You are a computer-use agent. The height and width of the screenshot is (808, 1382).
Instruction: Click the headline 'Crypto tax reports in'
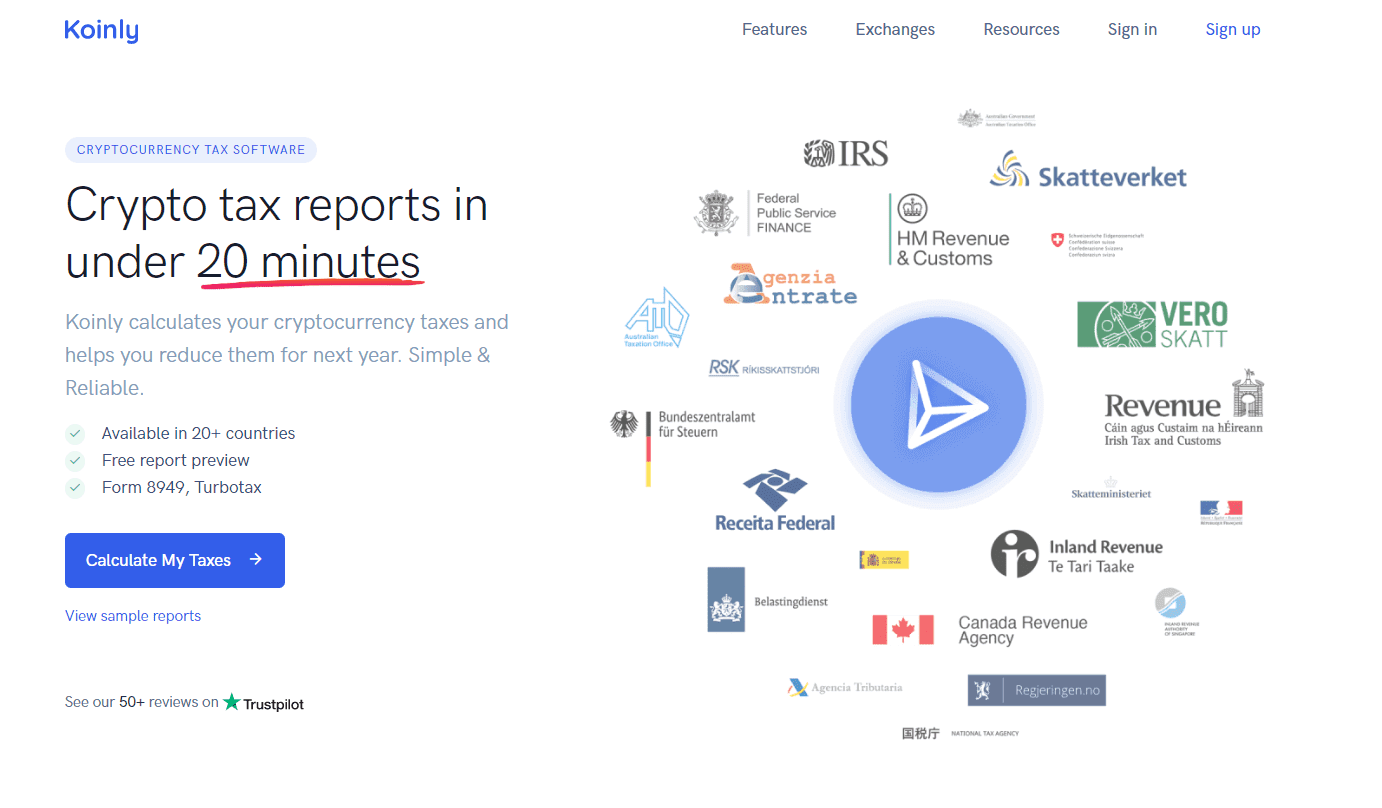pos(277,205)
